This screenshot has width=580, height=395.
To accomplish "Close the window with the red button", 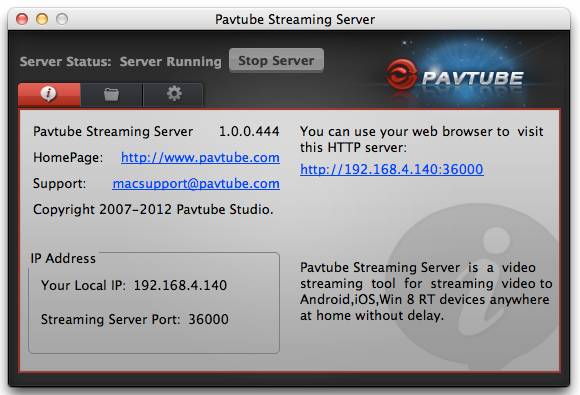I will (22, 19).
